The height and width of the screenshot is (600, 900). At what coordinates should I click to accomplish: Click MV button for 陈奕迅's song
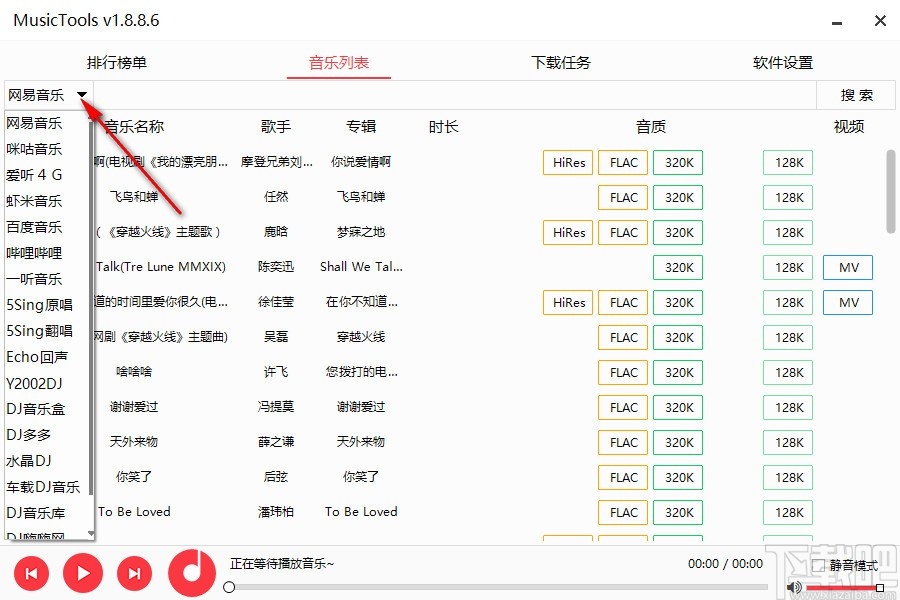click(847, 267)
